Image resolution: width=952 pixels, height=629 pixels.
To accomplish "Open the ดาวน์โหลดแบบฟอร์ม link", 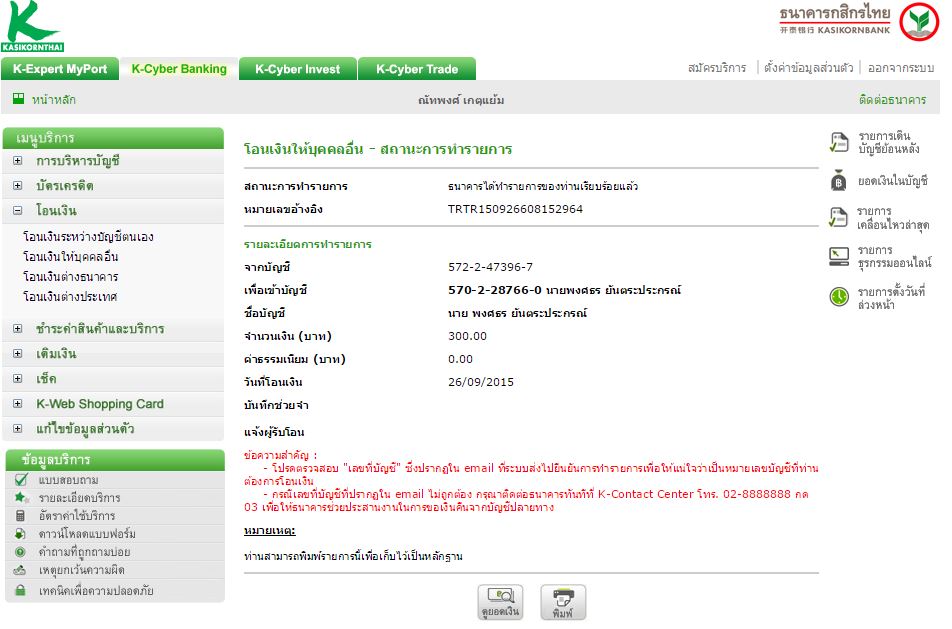I will pos(87,534).
